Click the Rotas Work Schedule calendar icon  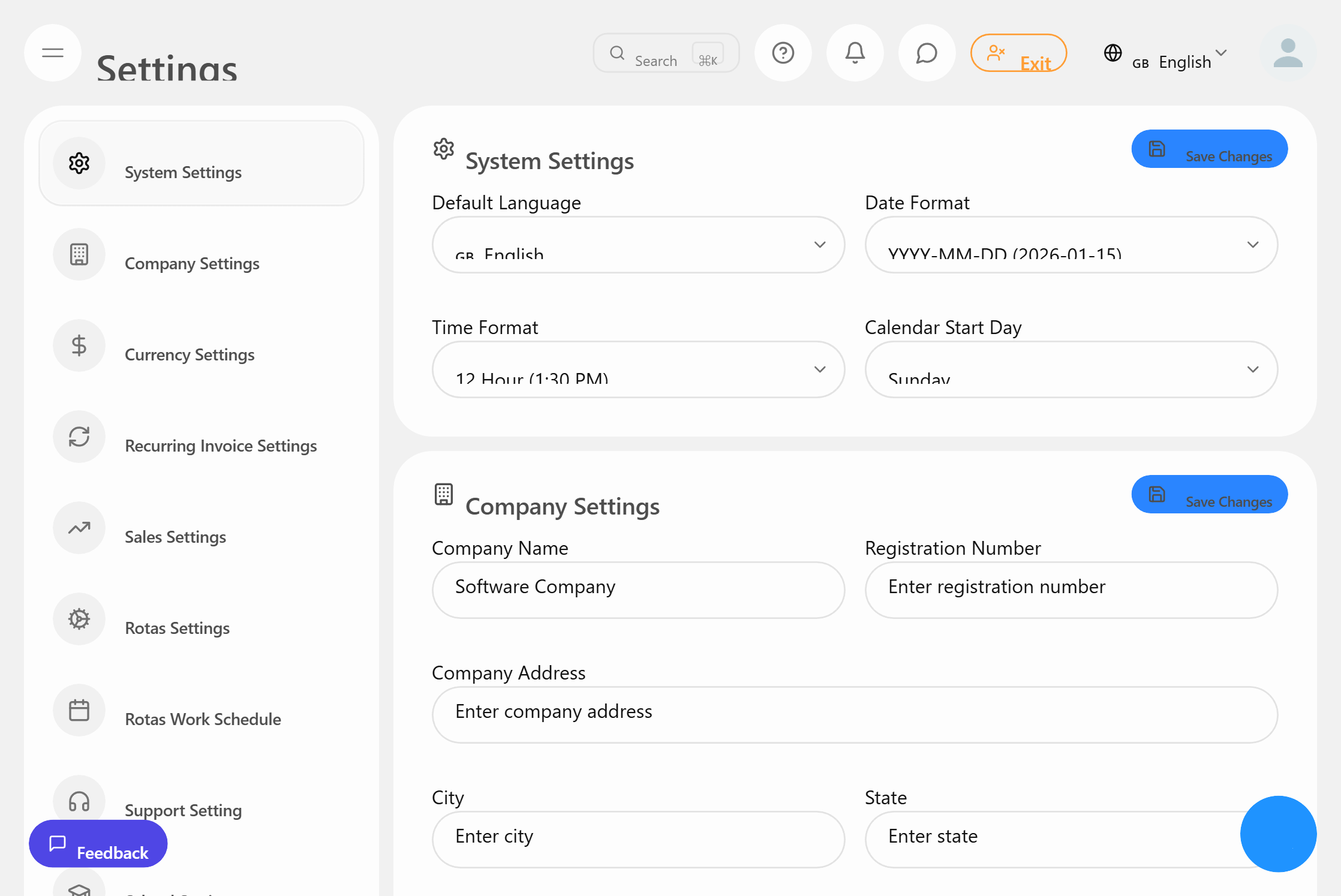pyautogui.click(x=79, y=710)
